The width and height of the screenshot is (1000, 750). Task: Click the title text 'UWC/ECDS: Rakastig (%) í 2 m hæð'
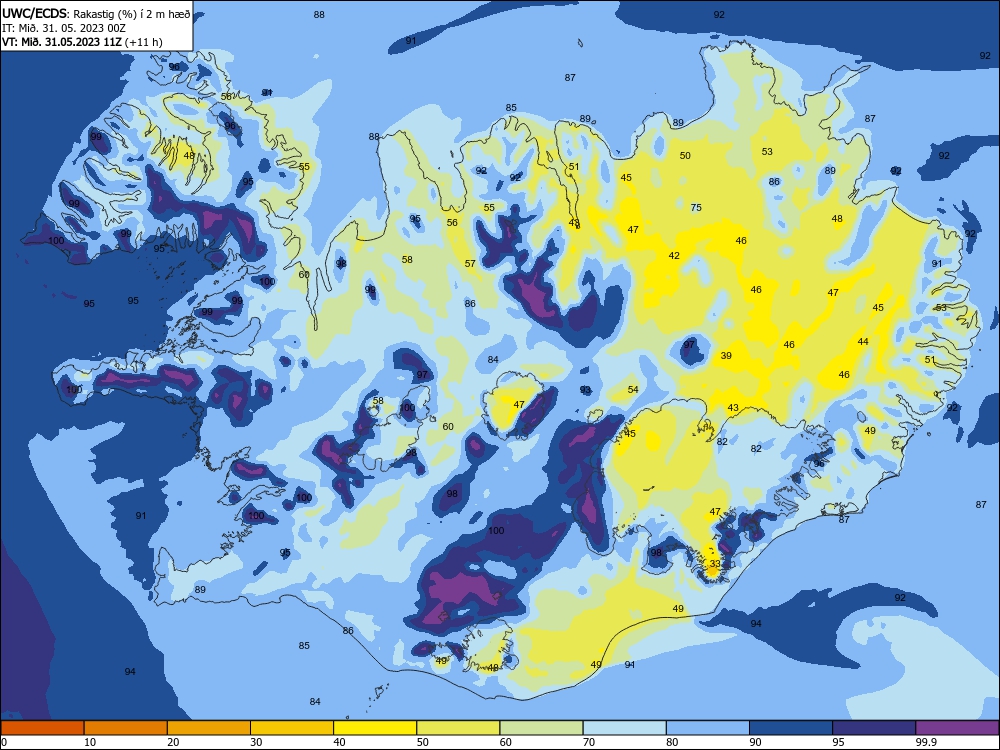(x=96, y=14)
